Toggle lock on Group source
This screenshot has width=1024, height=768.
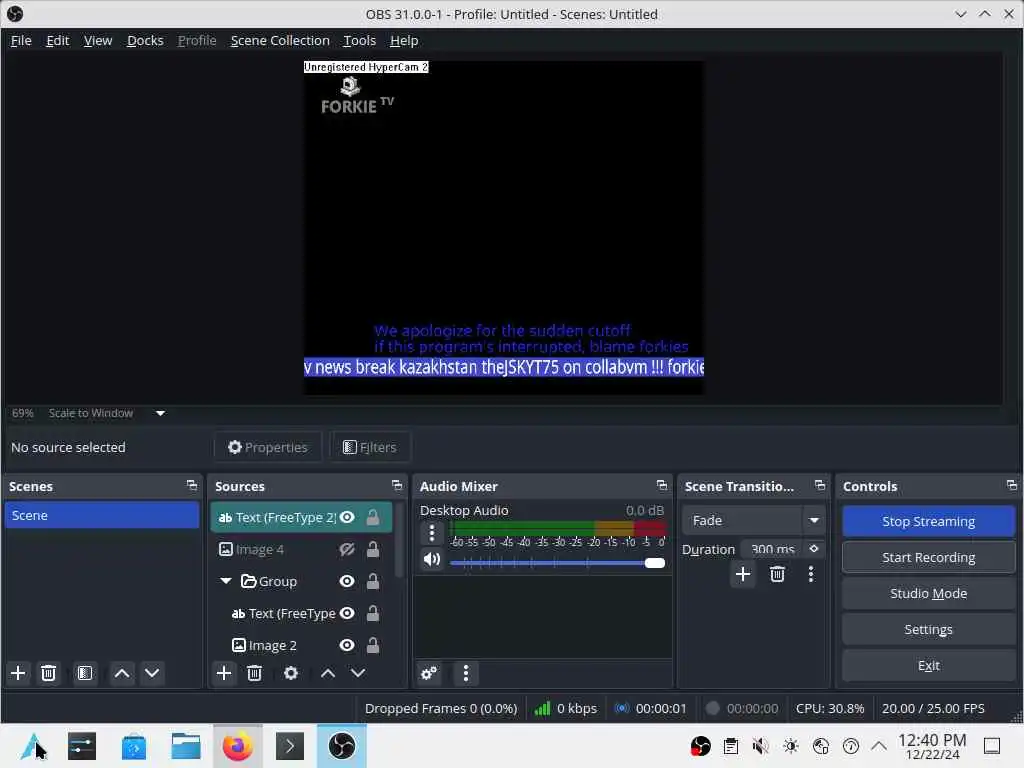click(x=373, y=581)
